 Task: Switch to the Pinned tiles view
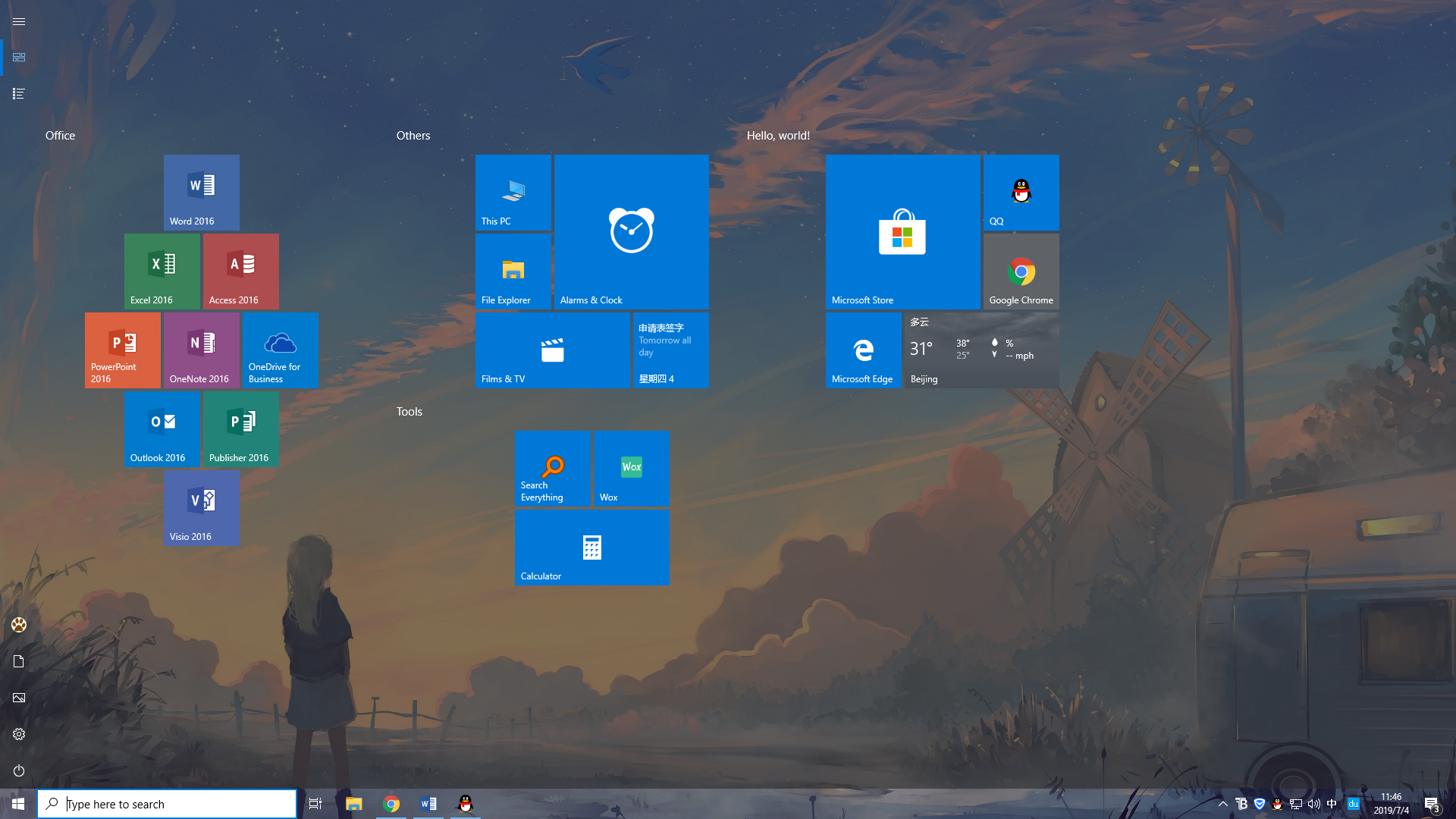pos(19,58)
